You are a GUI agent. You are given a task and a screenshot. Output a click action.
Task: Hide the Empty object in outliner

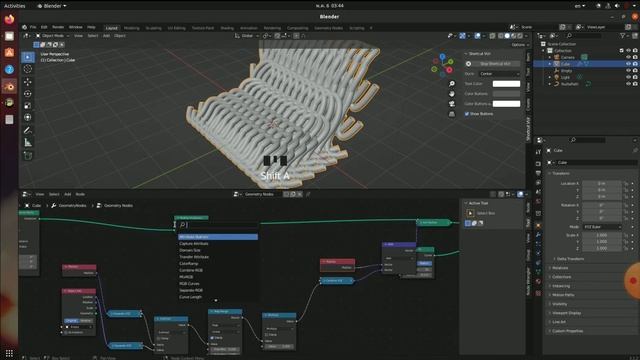tap(629, 71)
